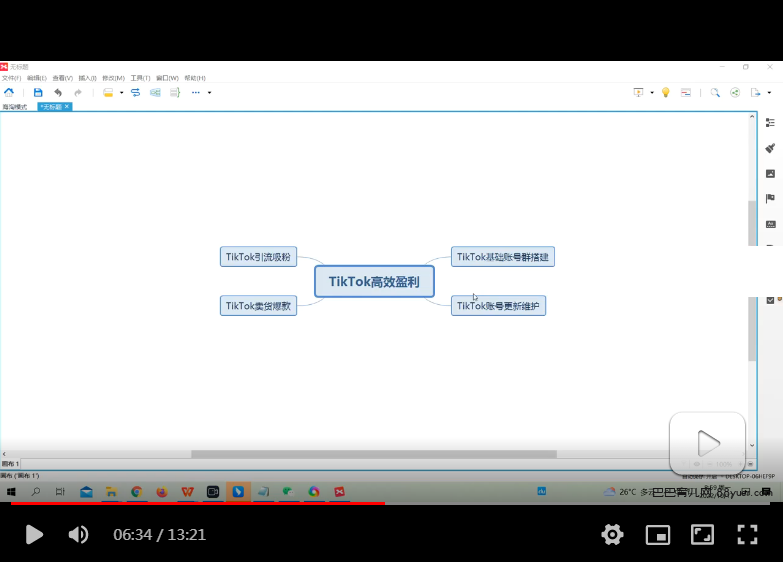783x562 pixels.
Task: Save the mind map with the disk icon
Action: coord(38,92)
